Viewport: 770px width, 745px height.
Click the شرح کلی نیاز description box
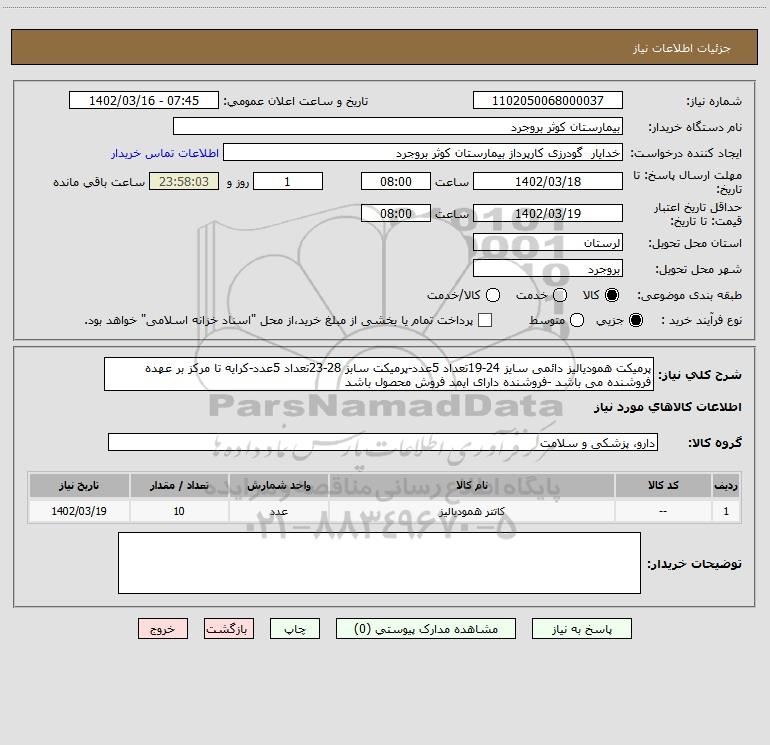click(379, 374)
